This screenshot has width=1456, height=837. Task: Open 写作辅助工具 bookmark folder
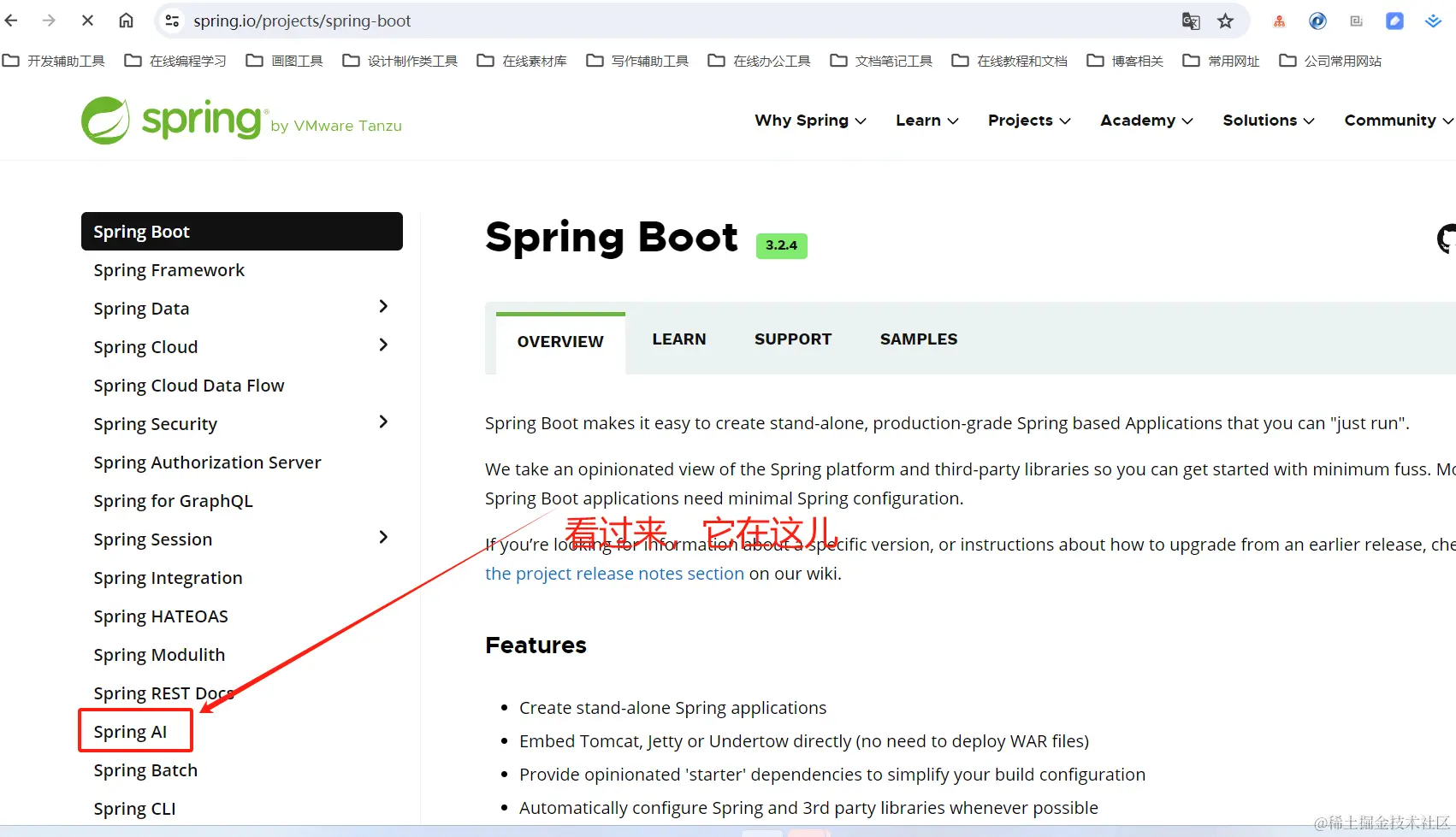tap(638, 61)
